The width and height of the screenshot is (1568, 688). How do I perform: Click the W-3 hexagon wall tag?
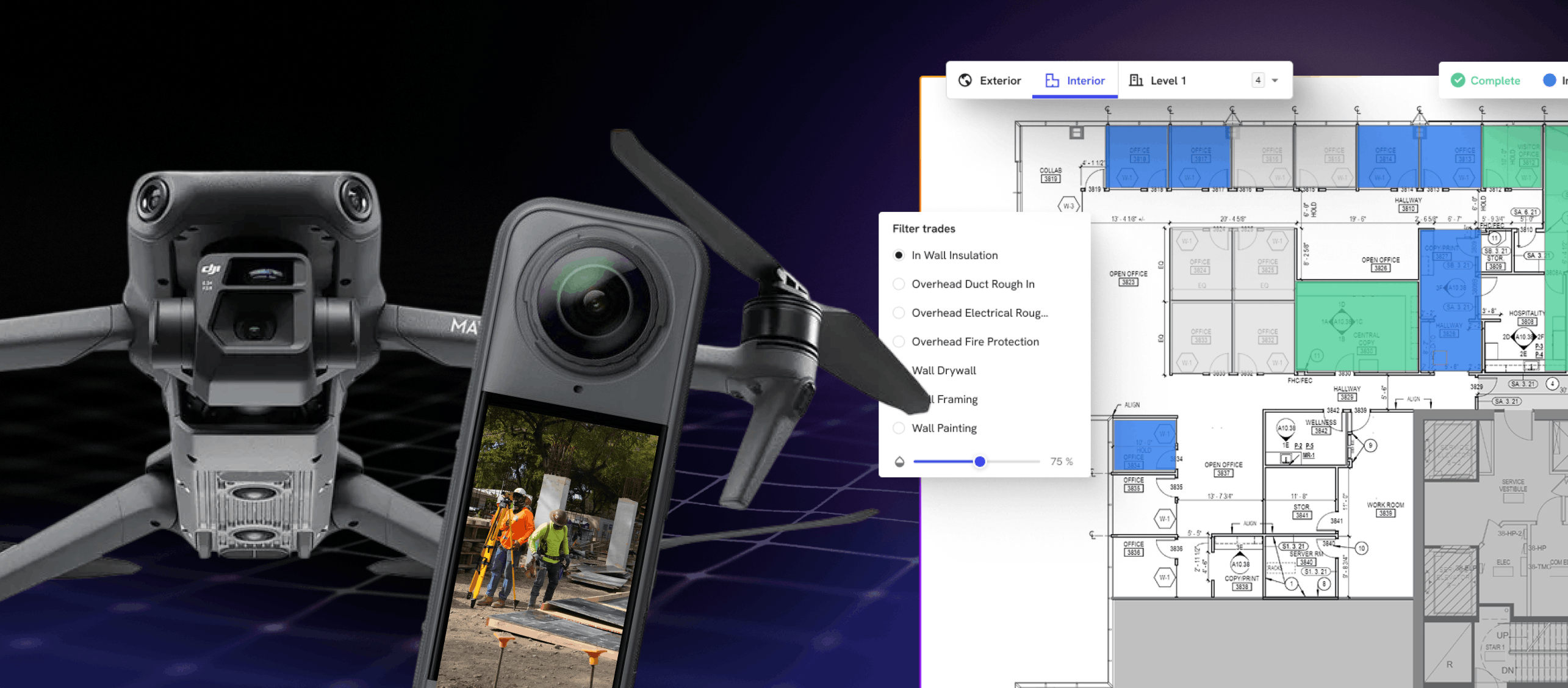pos(1069,206)
